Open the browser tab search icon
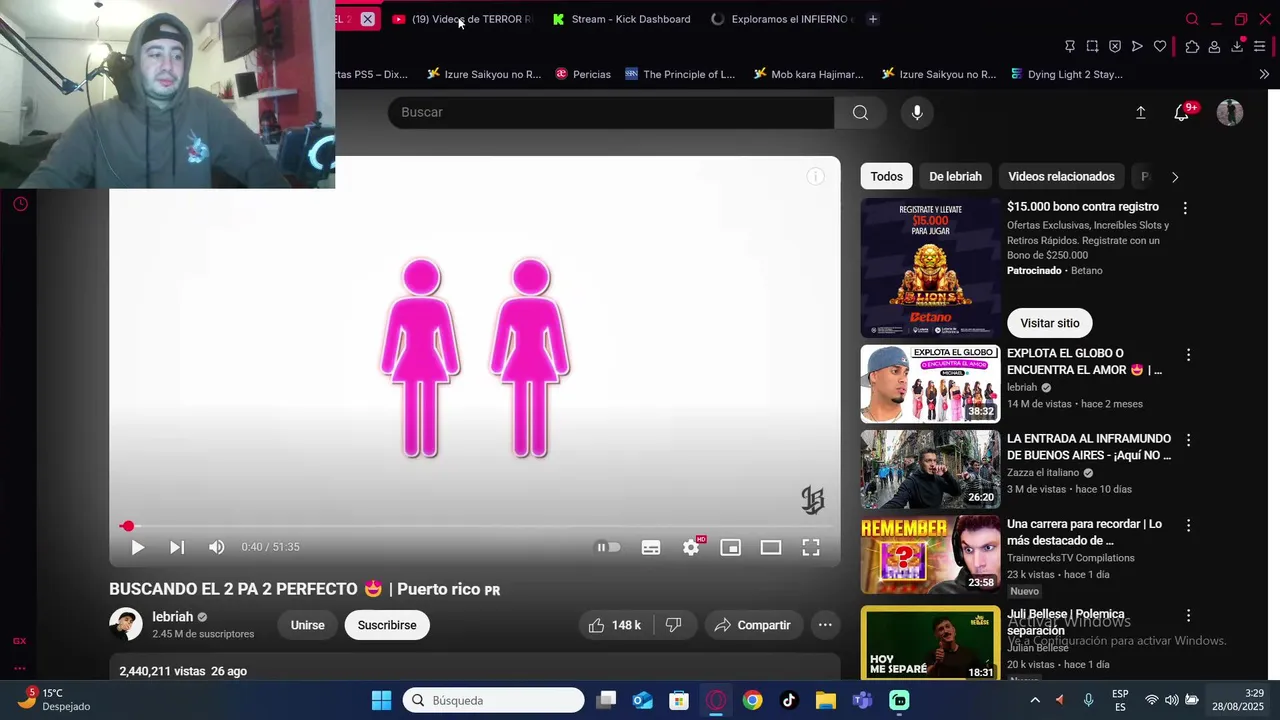1280x720 pixels. (x=1192, y=19)
